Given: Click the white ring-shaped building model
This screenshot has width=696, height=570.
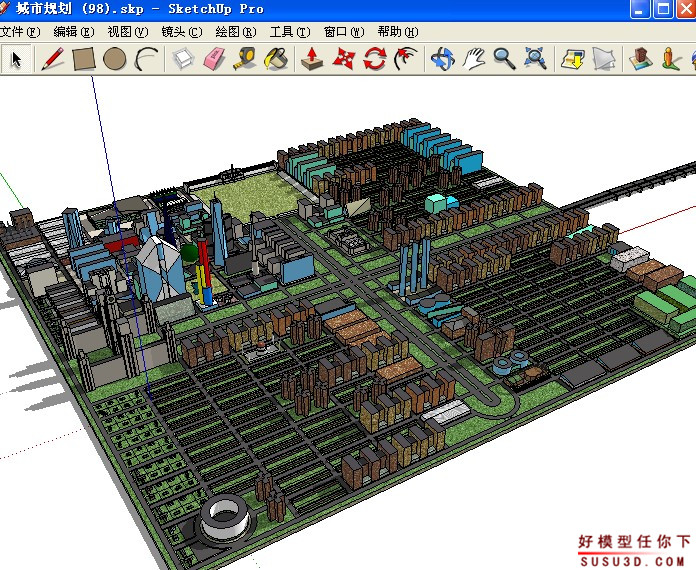Looking at the screenshot, I should point(224,517).
